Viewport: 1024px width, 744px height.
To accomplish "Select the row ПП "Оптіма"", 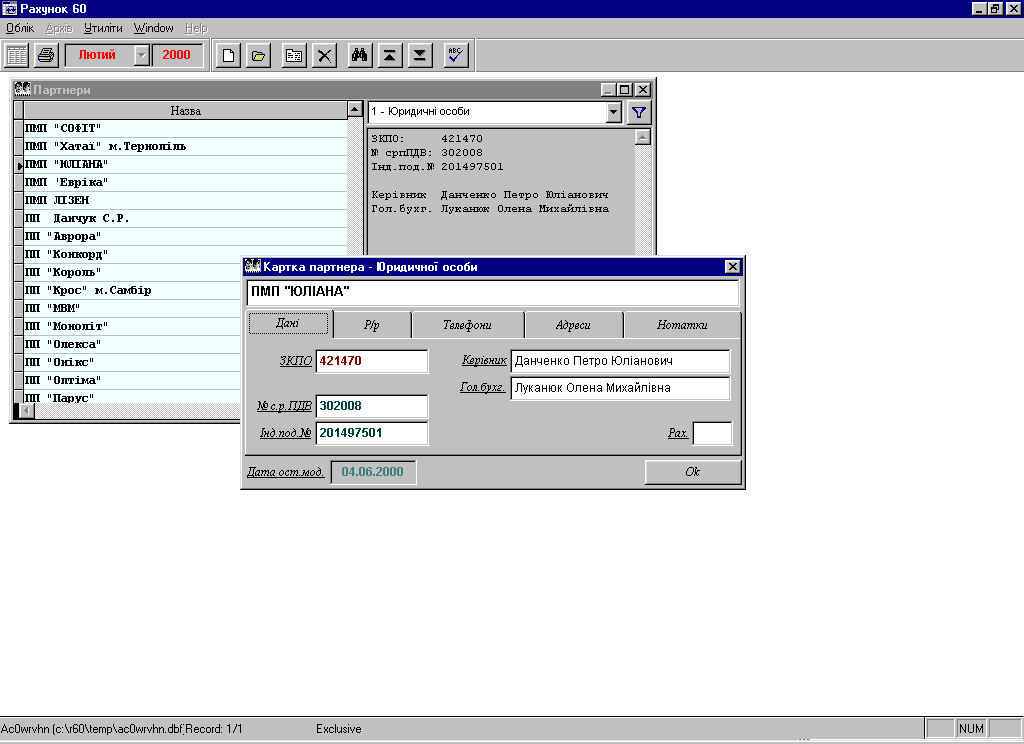I will pyautogui.click(x=133, y=380).
